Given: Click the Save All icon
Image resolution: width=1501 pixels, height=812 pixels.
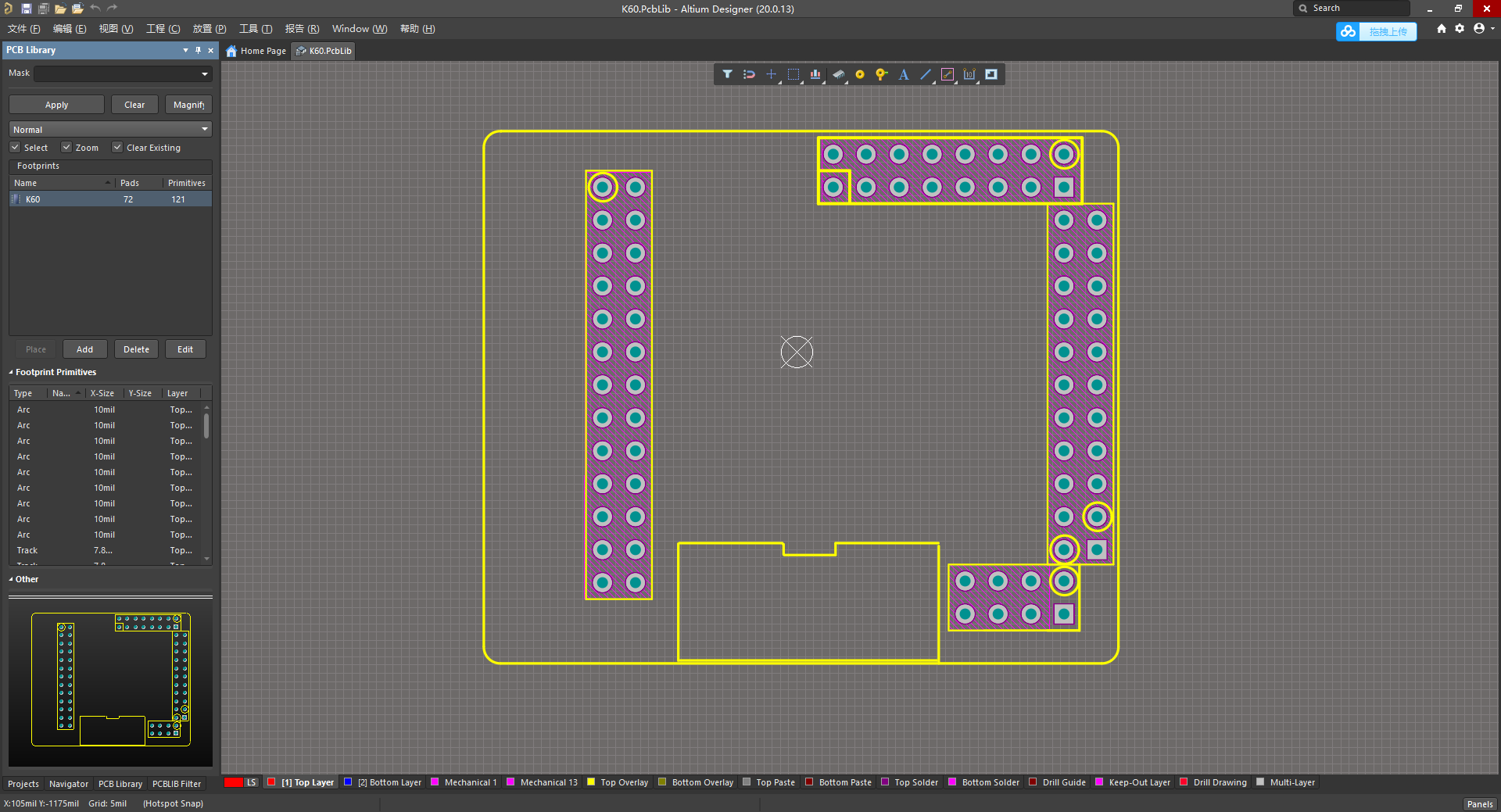Looking at the screenshot, I should pos(43,9).
